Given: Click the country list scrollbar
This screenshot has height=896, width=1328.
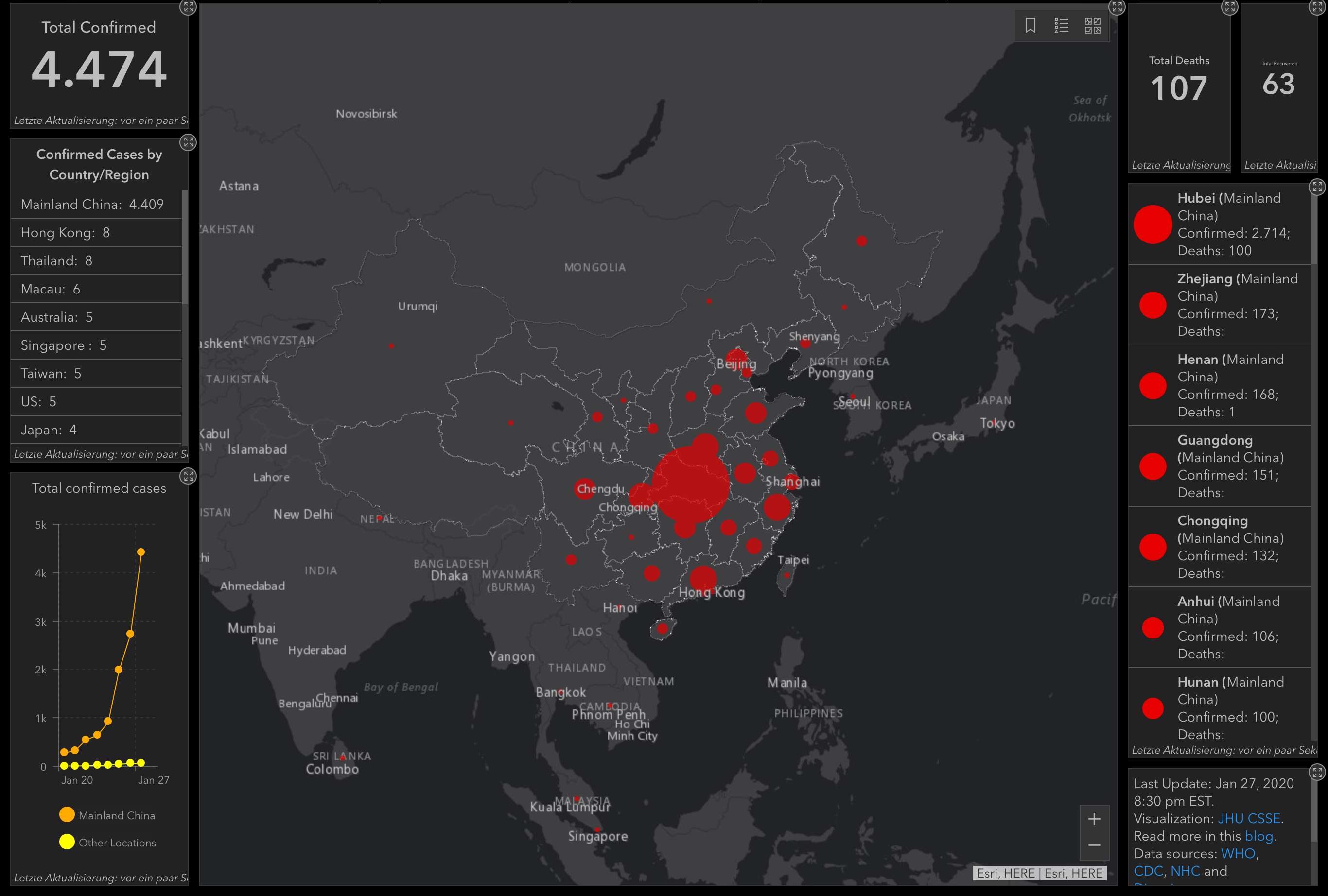Looking at the screenshot, I should (x=185, y=247).
